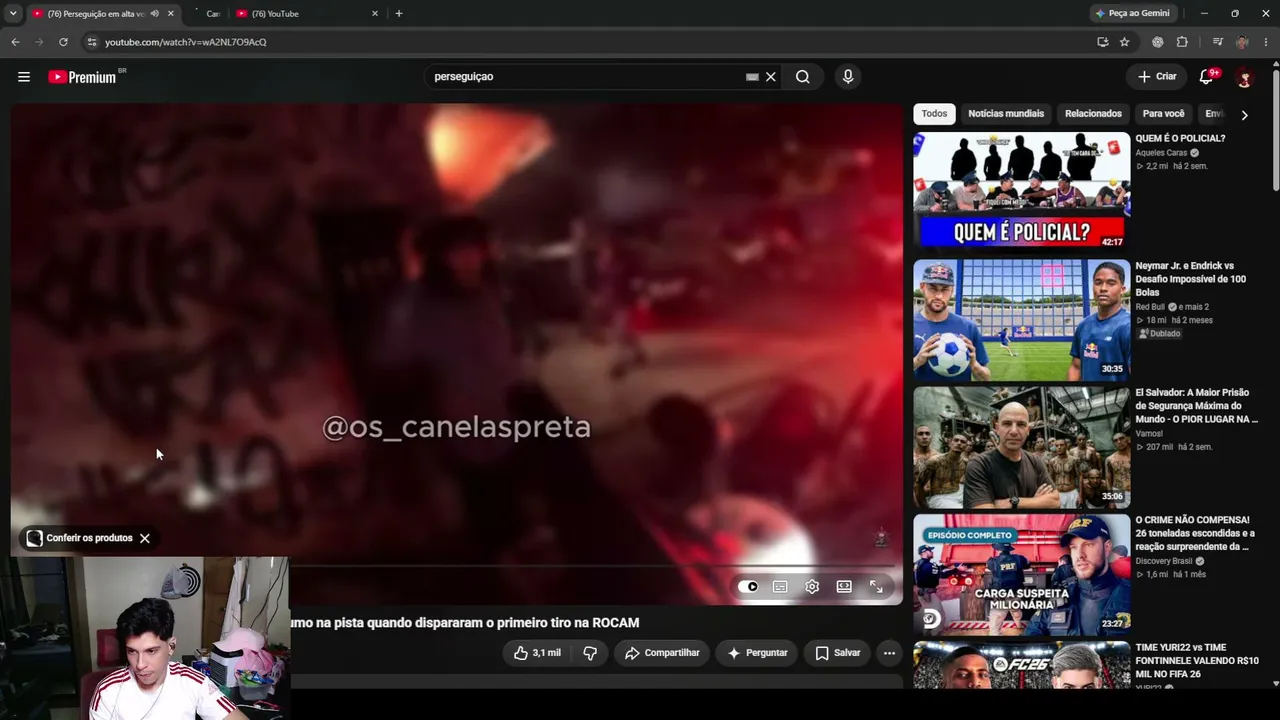Open El Salvador: A Maior Prisão title
The height and width of the screenshot is (720, 1280).
click(x=1197, y=406)
